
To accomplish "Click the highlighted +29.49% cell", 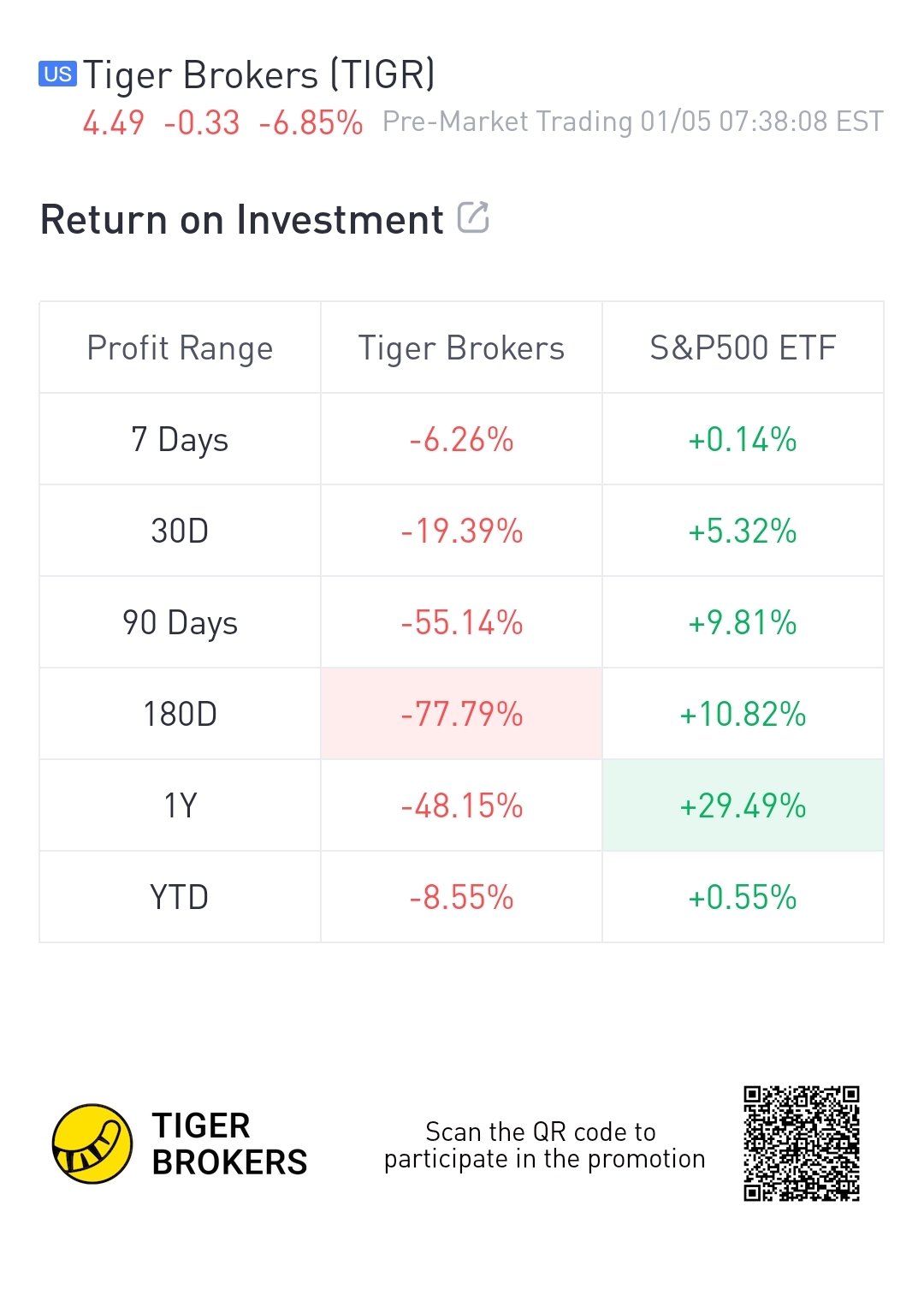I will coord(743,806).
